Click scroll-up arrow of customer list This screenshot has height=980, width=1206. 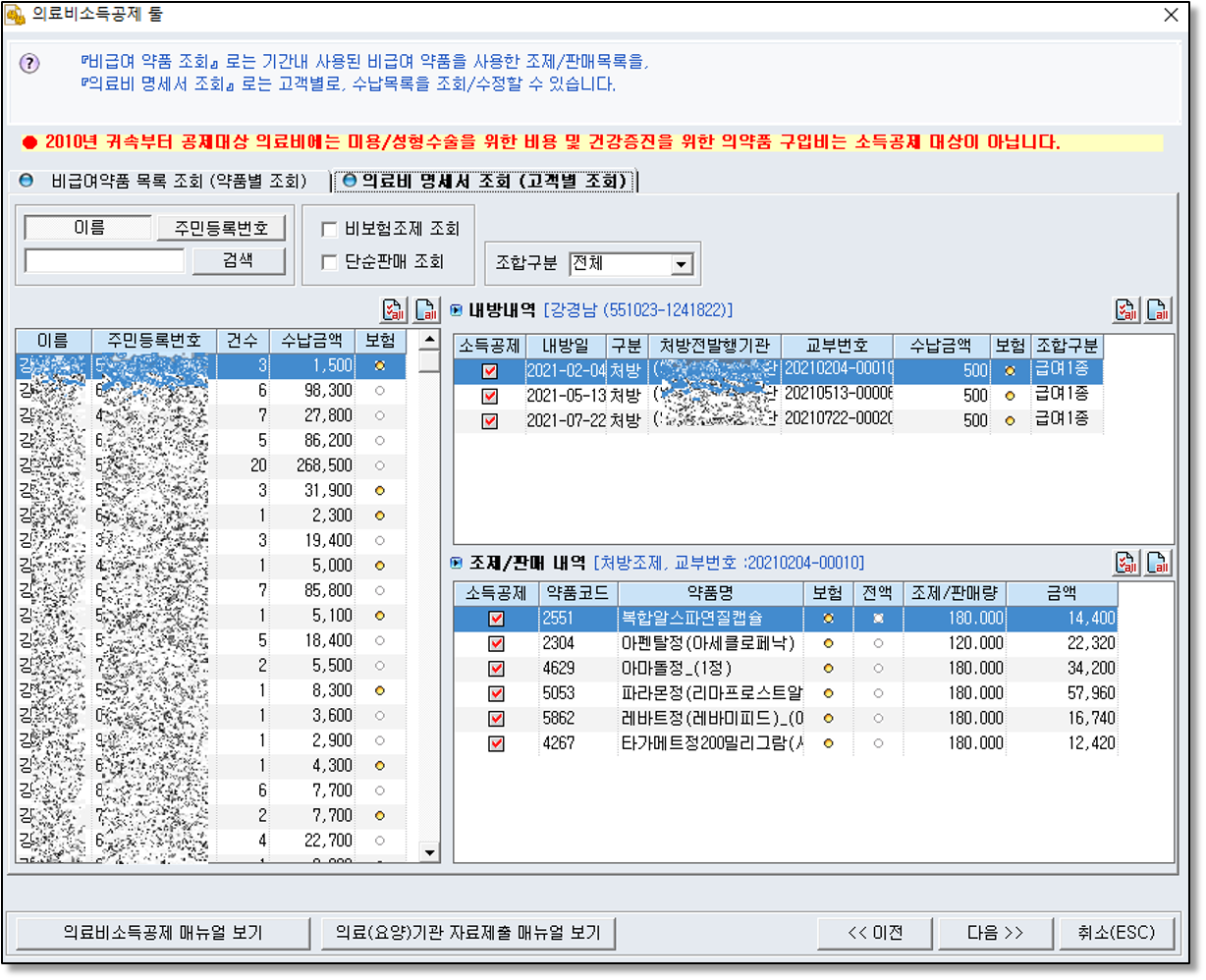click(x=428, y=340)
